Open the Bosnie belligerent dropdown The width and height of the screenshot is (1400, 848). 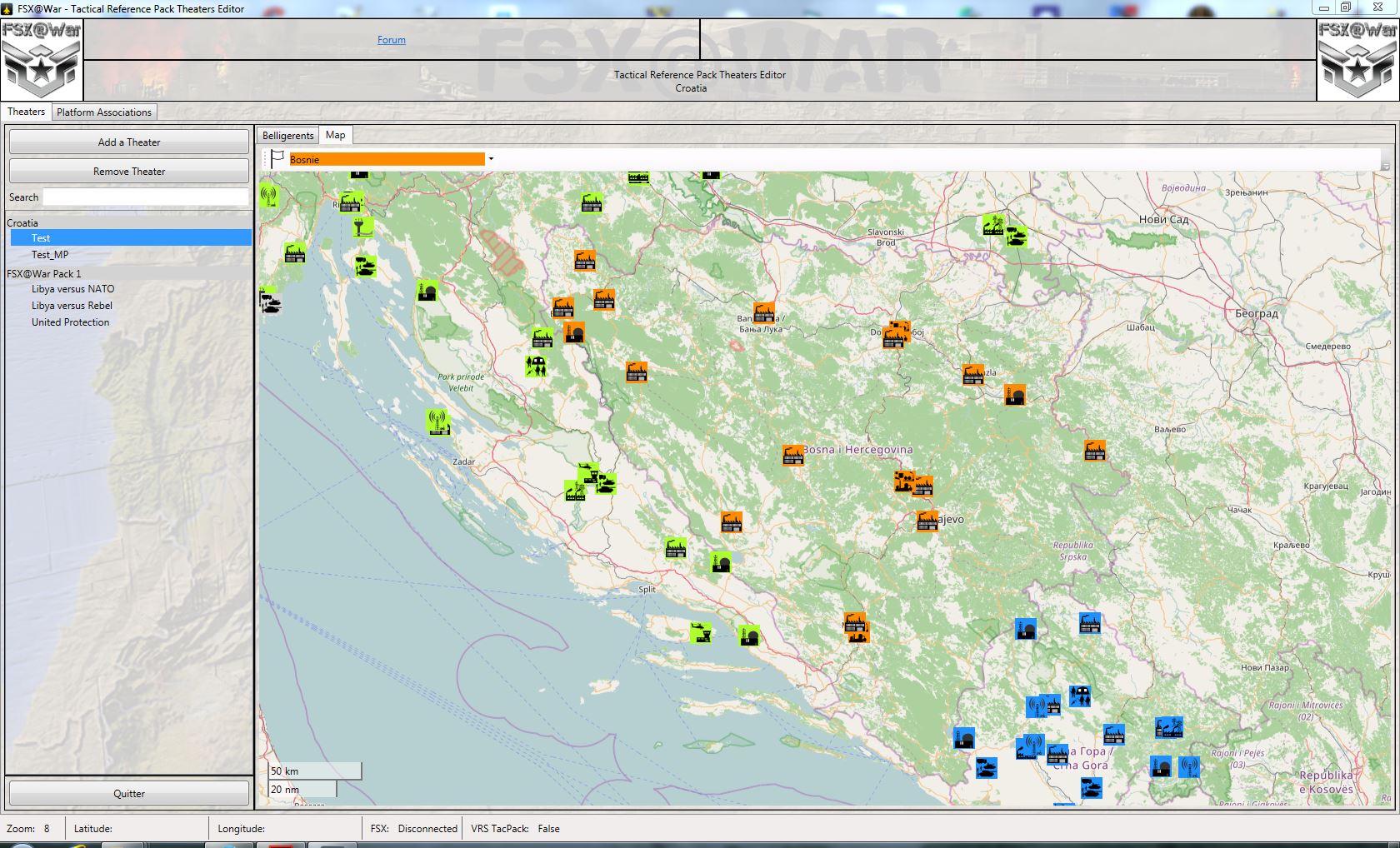[491, 159]
